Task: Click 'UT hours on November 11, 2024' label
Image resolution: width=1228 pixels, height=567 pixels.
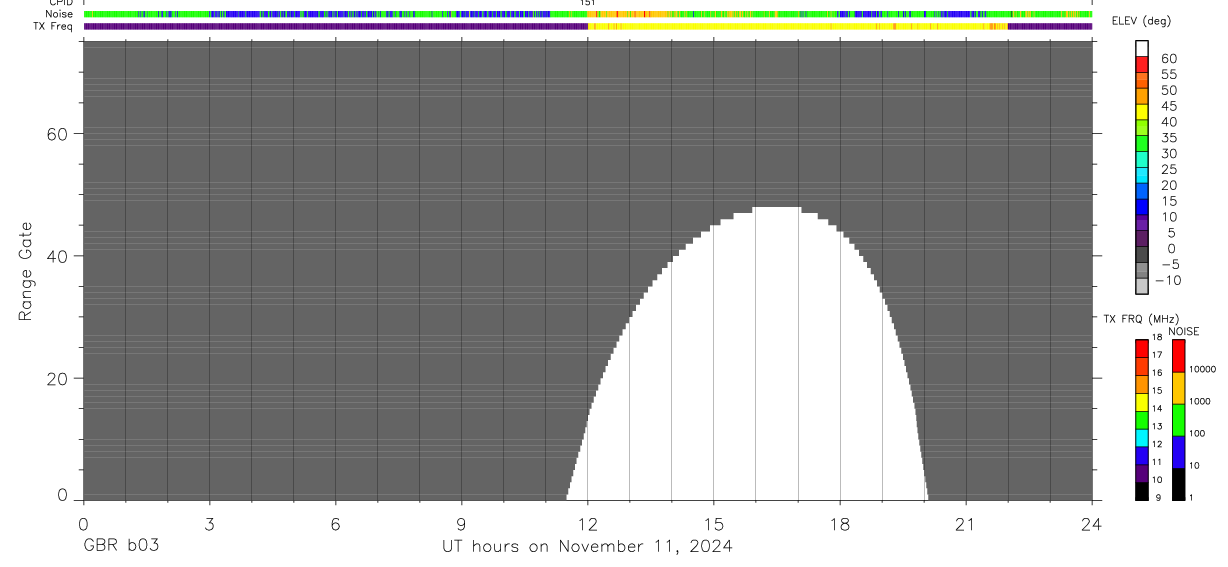Action: 588,547
